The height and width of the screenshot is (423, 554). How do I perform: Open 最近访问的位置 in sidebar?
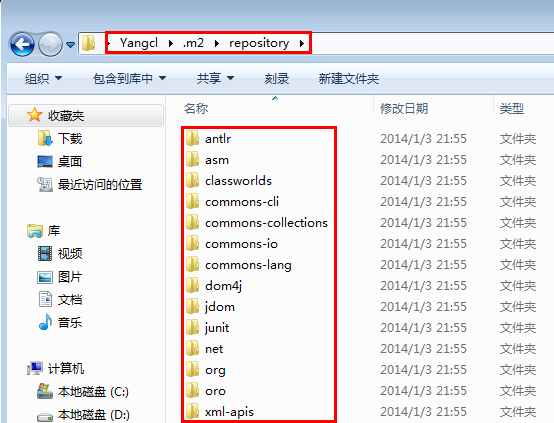[100, 184]
